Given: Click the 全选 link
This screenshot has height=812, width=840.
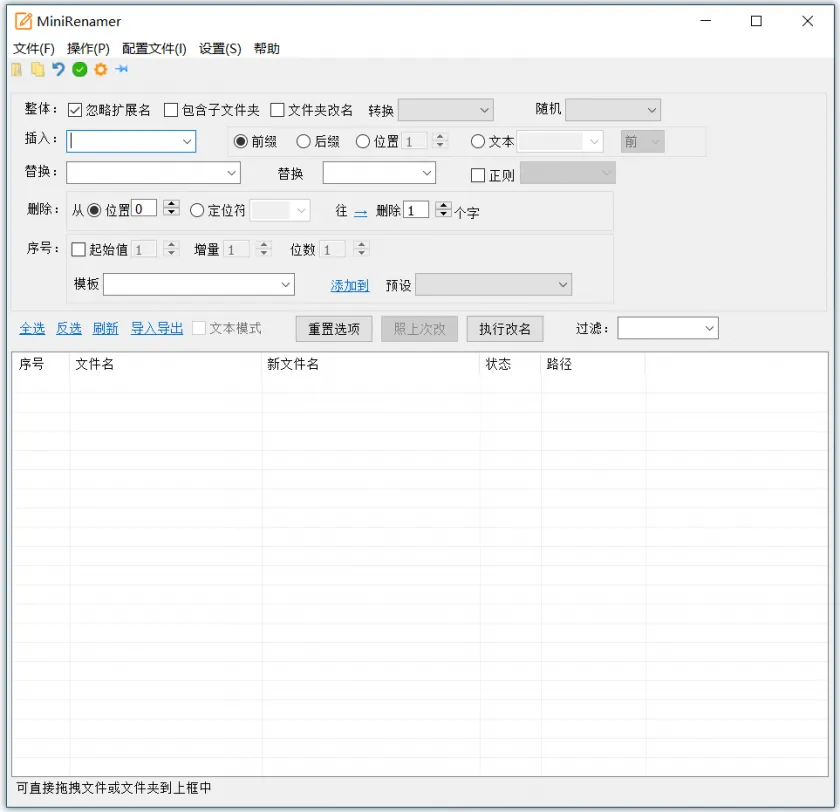Looking at the screenshot, I should point(32,328).
